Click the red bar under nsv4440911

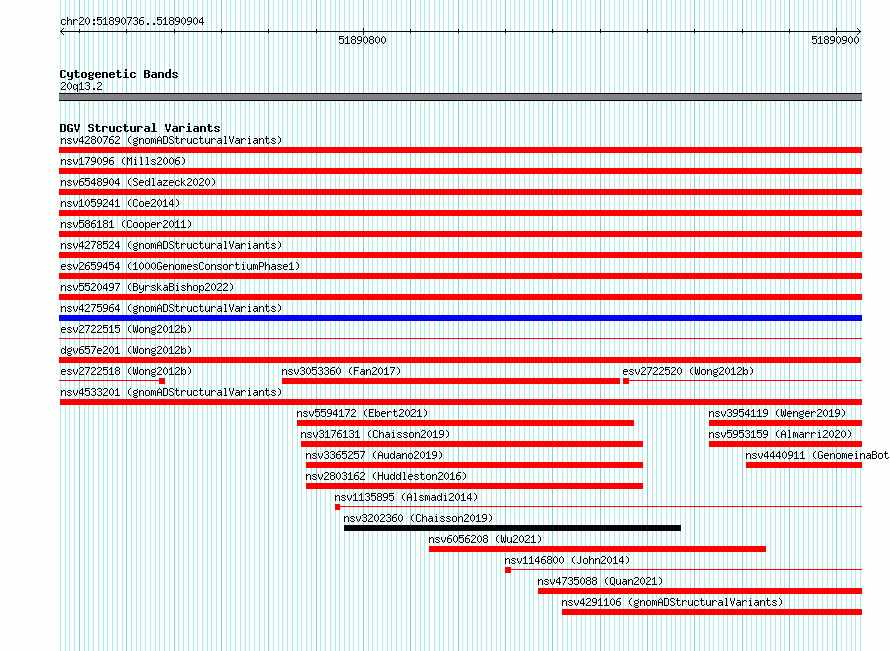804,465
